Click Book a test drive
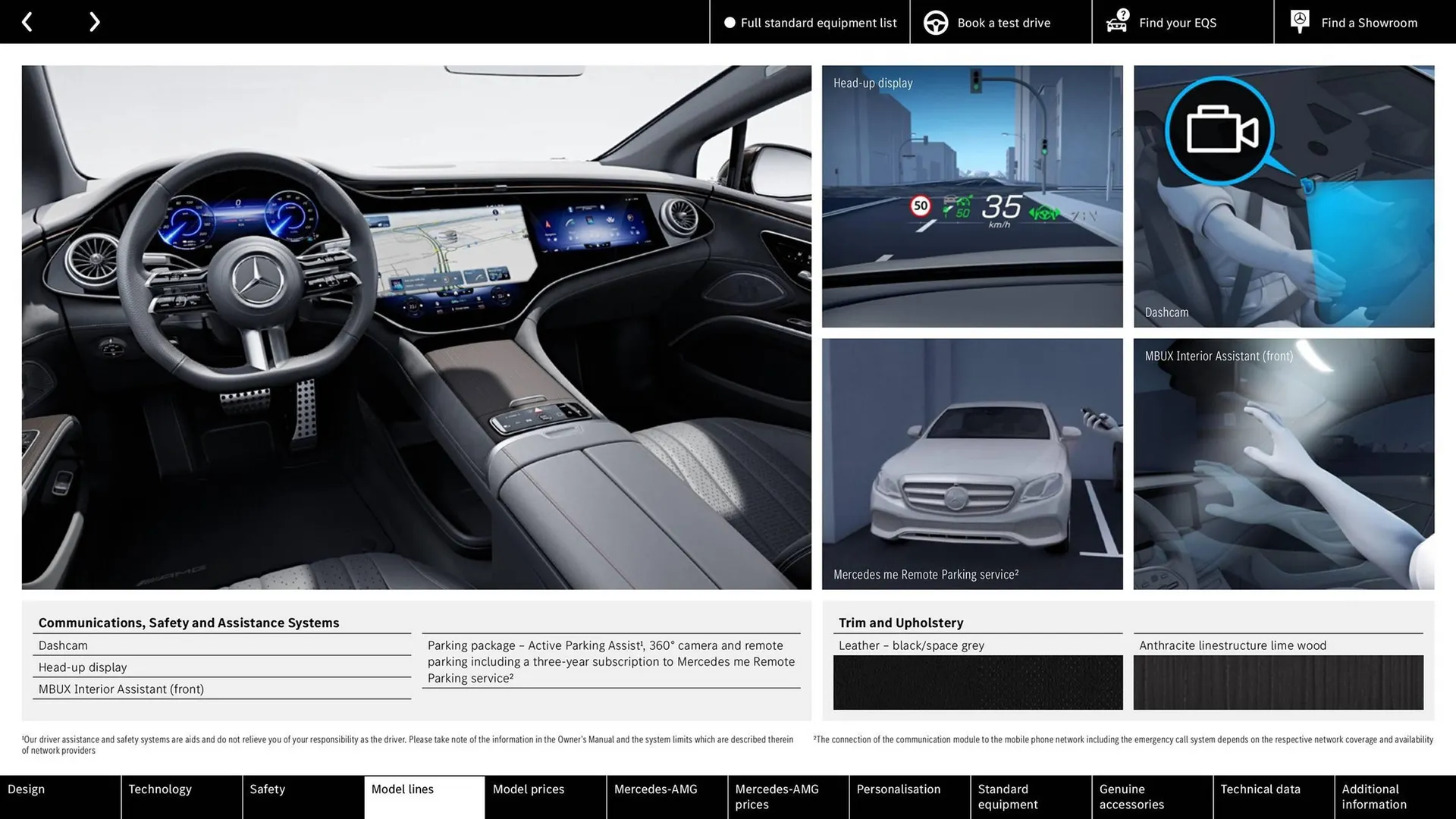1456x819 pixels. 1003,23
